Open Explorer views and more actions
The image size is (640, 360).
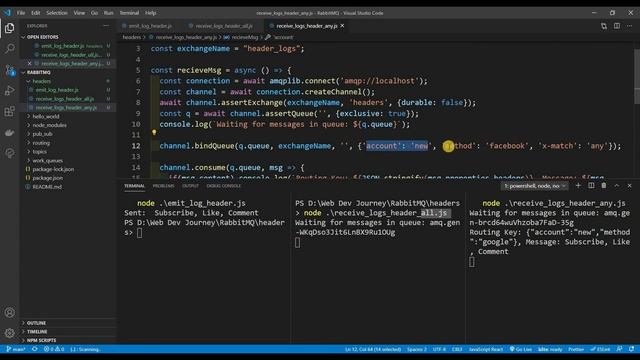106,26
